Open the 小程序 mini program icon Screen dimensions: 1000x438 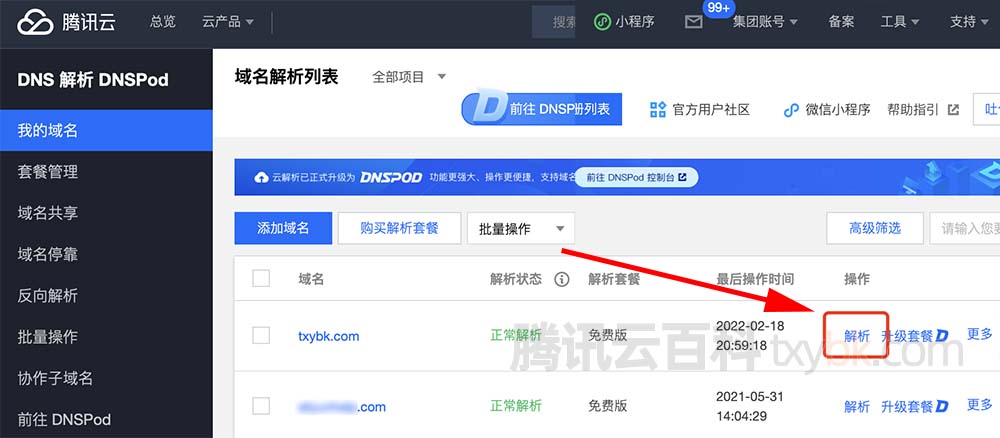point(602,22)
